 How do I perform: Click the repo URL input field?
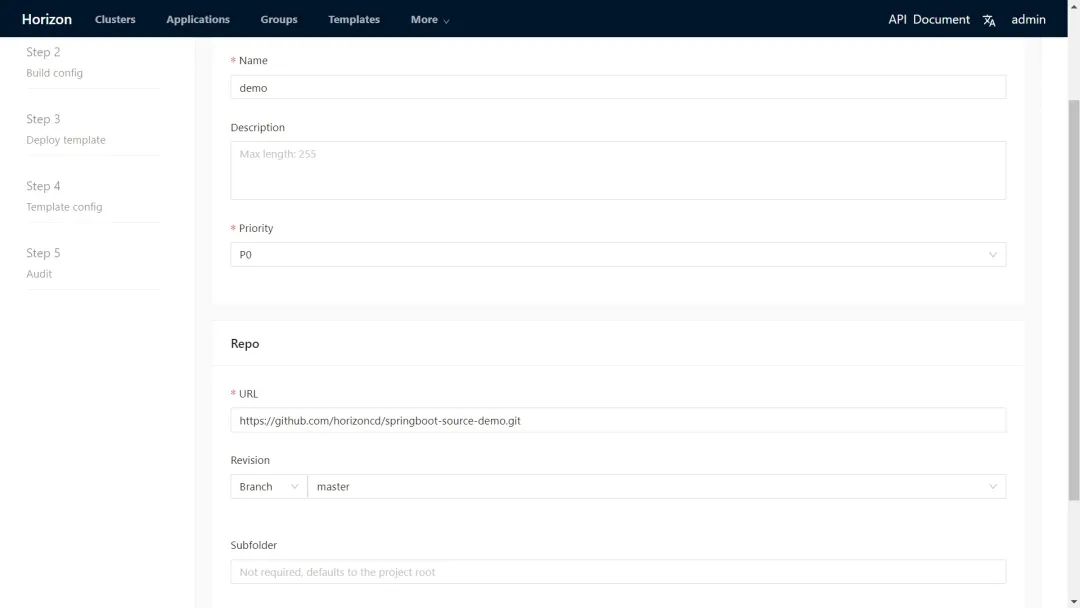(617, 421)
